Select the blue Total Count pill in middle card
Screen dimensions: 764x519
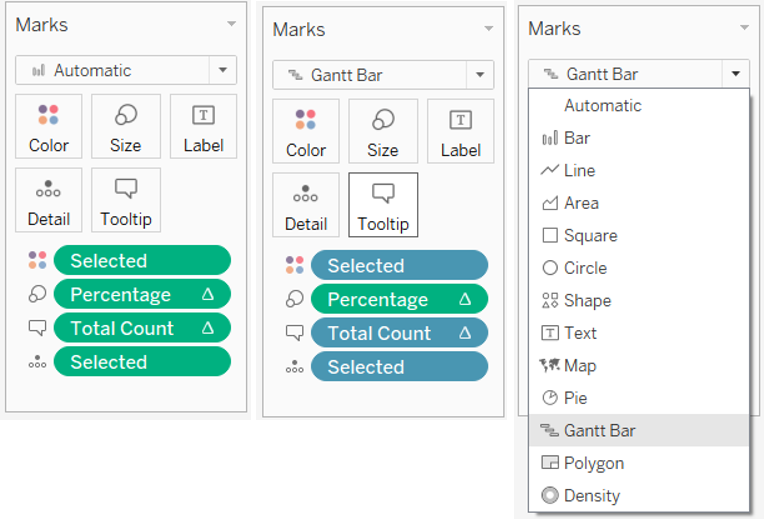pyautogui.click(x=400, y=333)
